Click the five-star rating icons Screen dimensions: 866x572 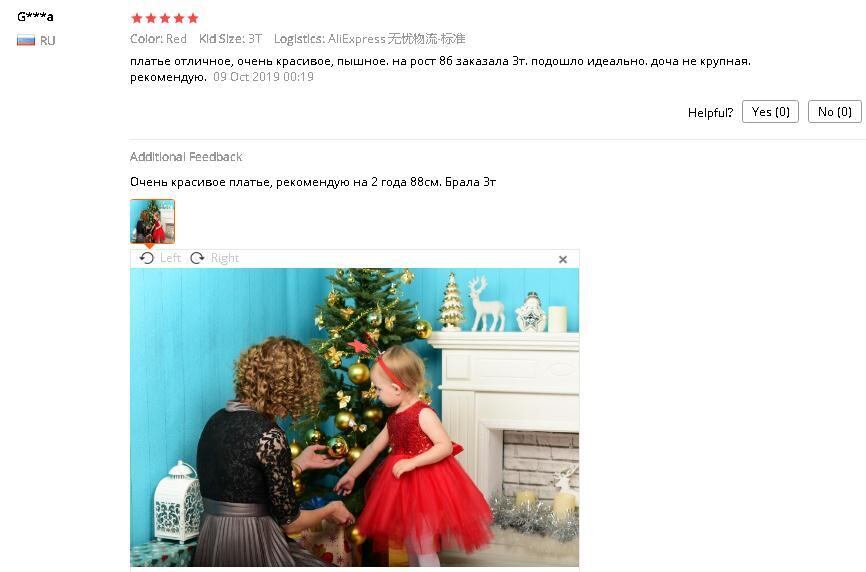165,18
